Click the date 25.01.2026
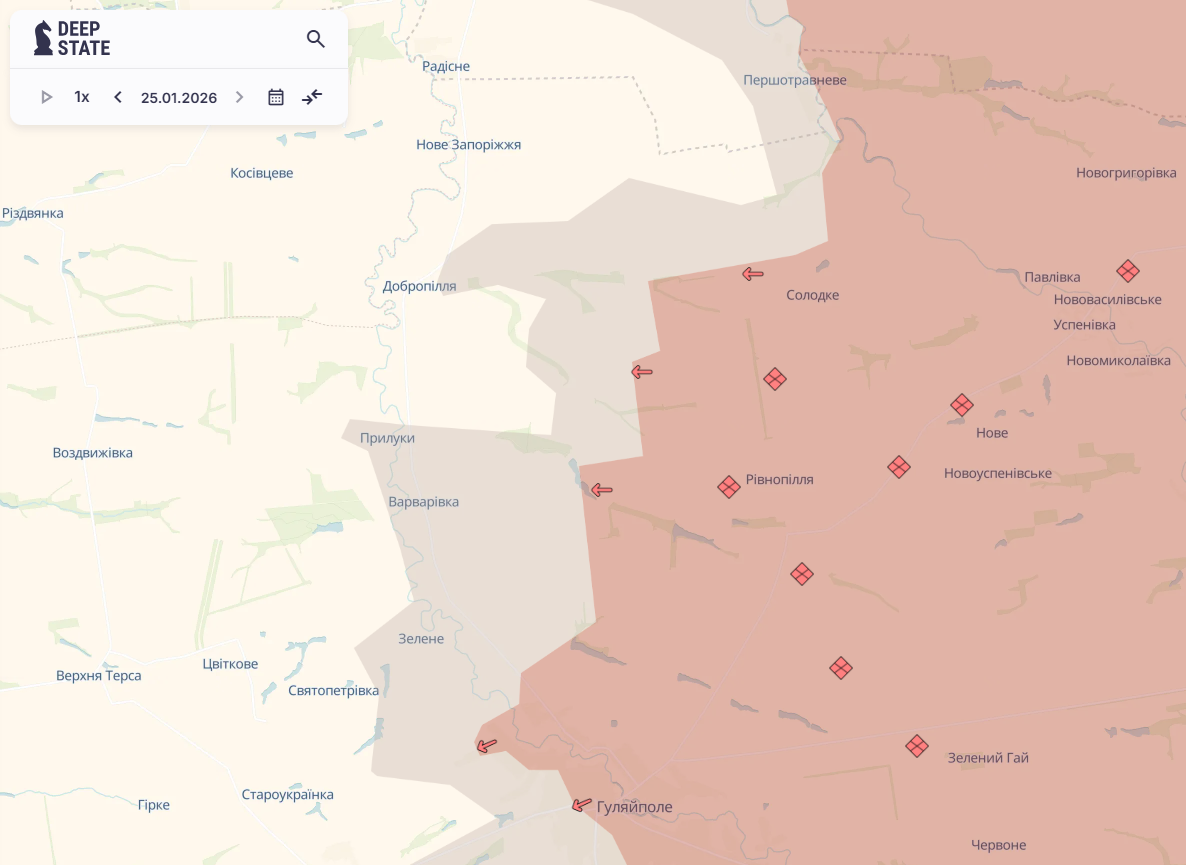This screenshot has width=1186, height=865. click(x=179, y=98)
